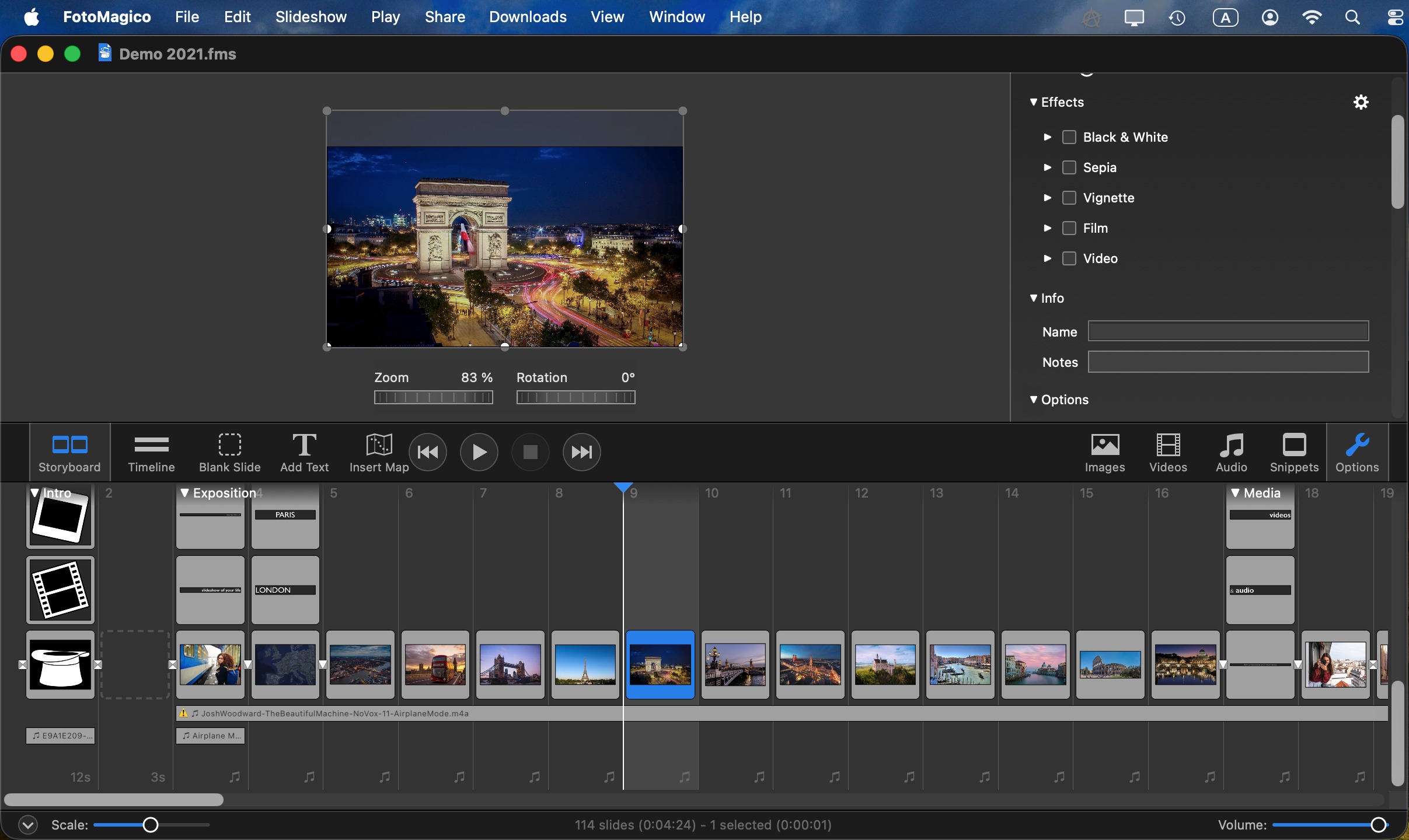Viewport: 1409px width, 840px height.
Task: Skip back to previous slide
Action: click(x=428, y=452)
